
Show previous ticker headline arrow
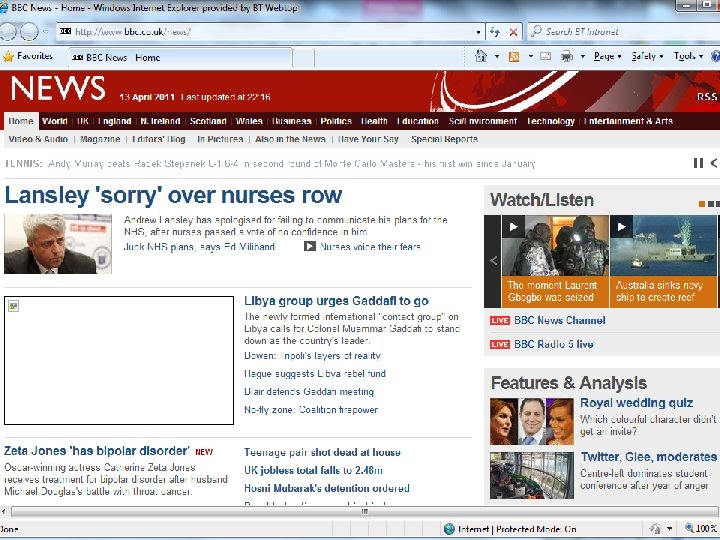coord(714,163)
